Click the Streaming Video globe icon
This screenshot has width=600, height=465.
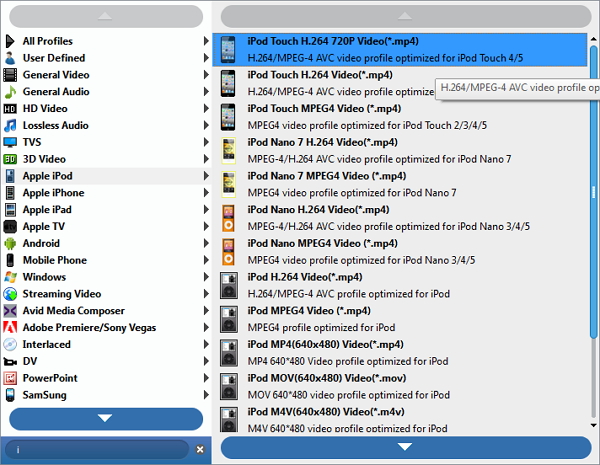pos(10,294)
